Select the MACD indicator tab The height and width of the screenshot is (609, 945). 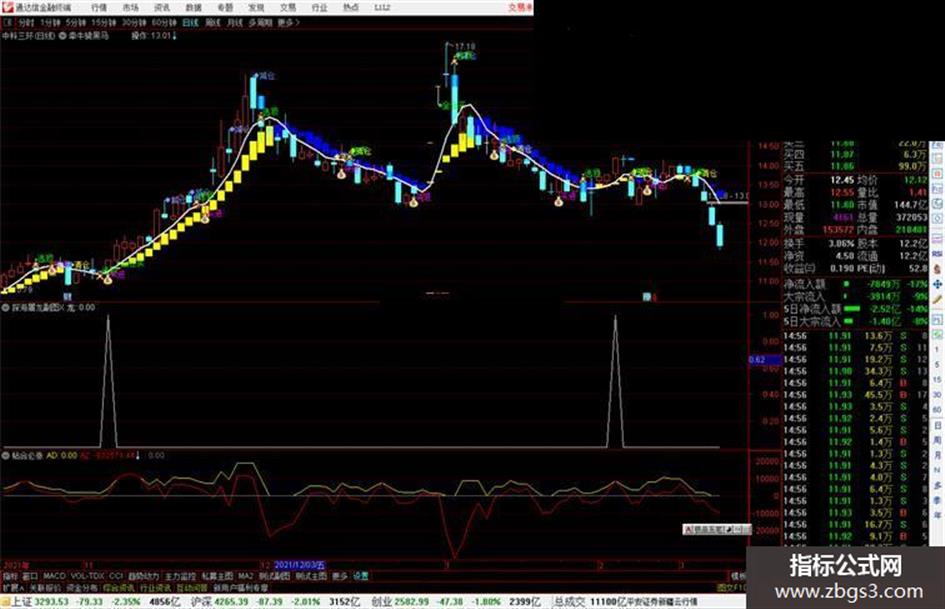coord(54,576)
